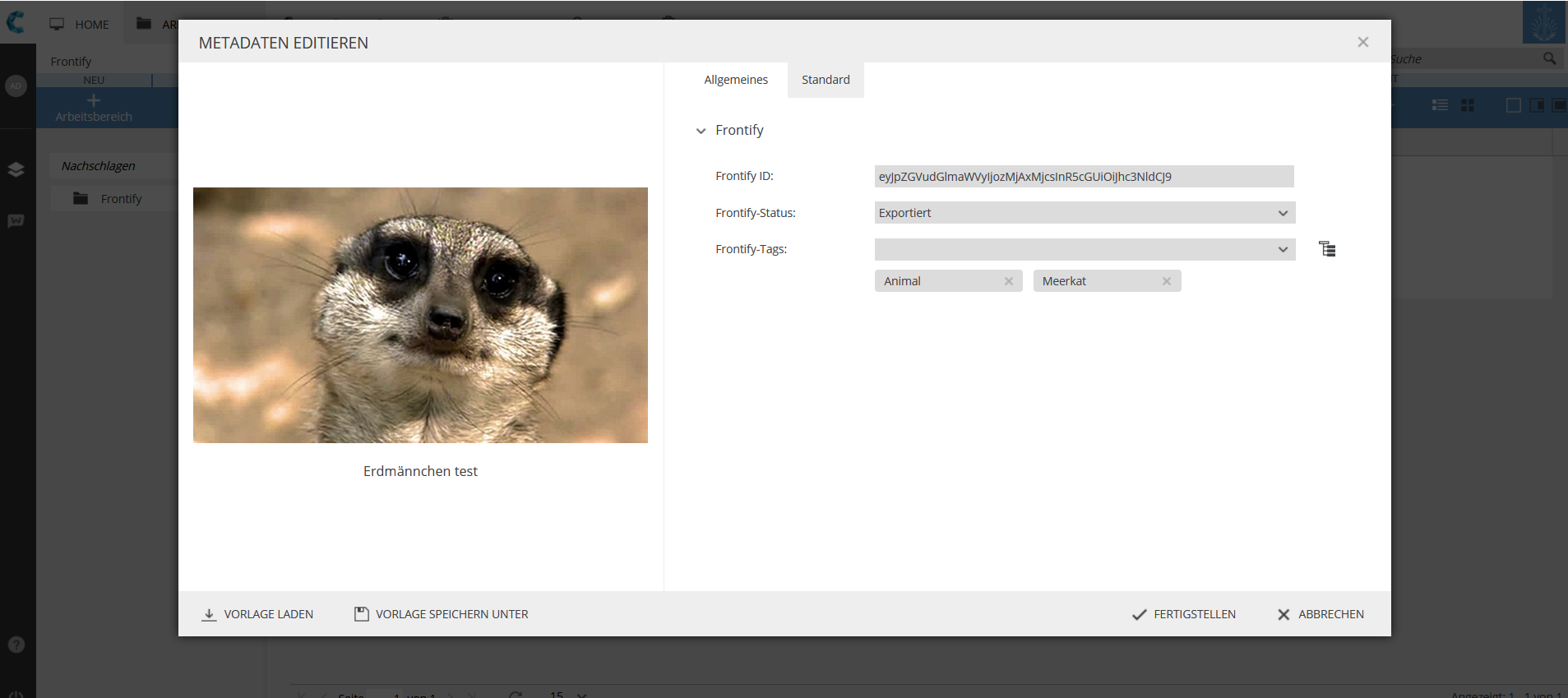Select the Animal tag chip
This screenshot has height=698, width=1568.
point(948,281)
